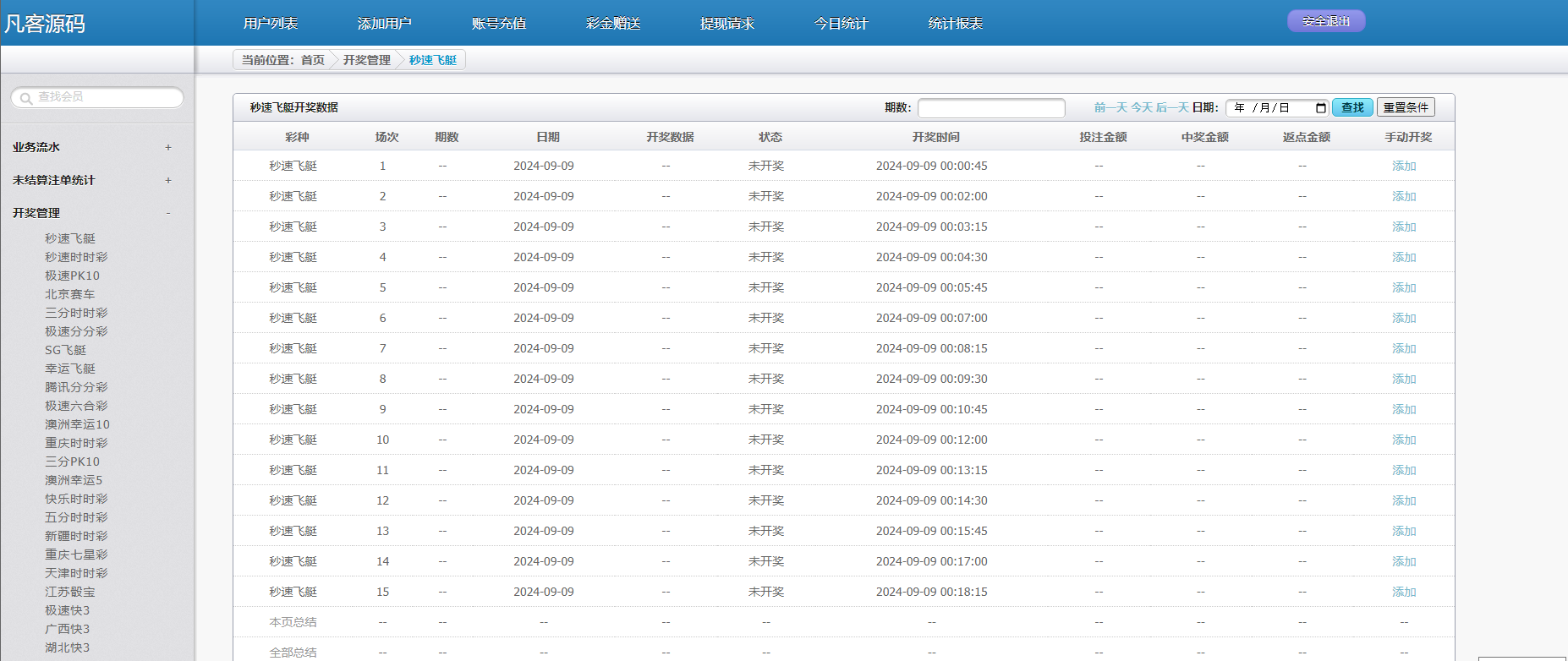Click the 开奖管理 breadcrumb link

click(x=366, y=60)
